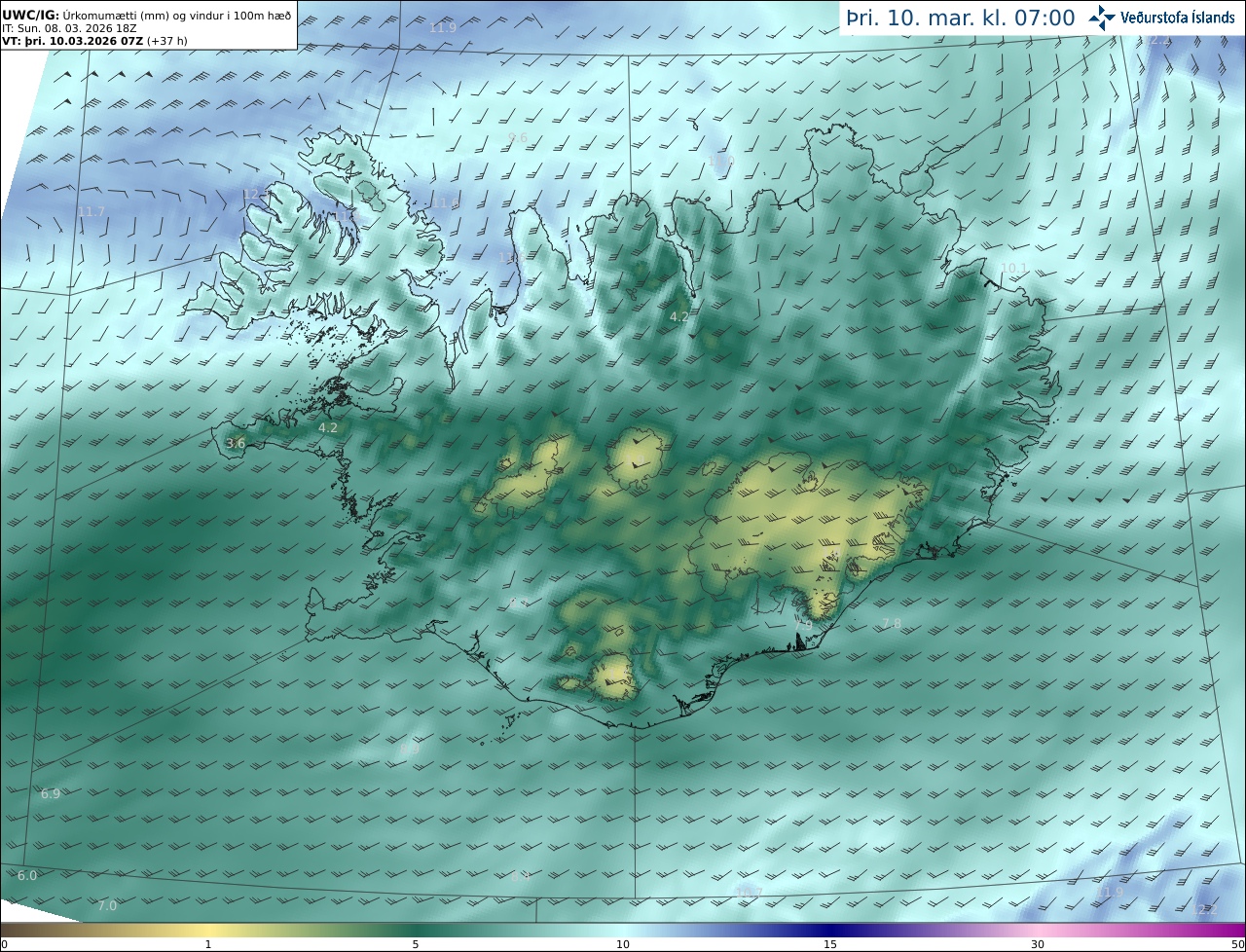Image resolution: width=1246 pixels, height=952 pixels.
Task: Select the UWC/IG title line in legend box
Action: pyautogui.click(x=145, y=15)
